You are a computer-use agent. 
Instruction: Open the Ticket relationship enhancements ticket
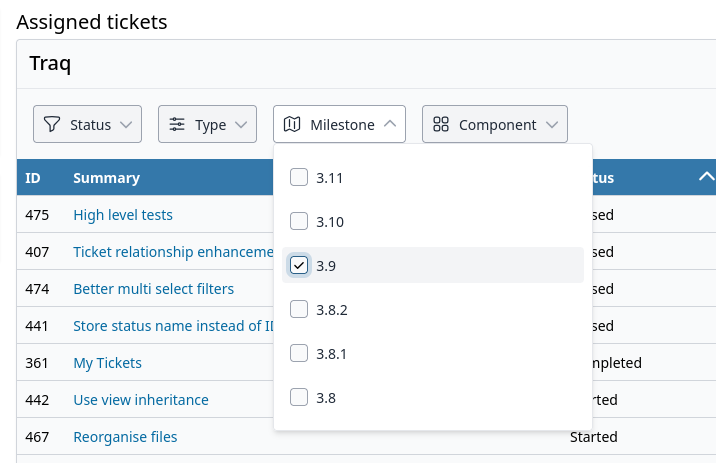[x=173, y=252]
